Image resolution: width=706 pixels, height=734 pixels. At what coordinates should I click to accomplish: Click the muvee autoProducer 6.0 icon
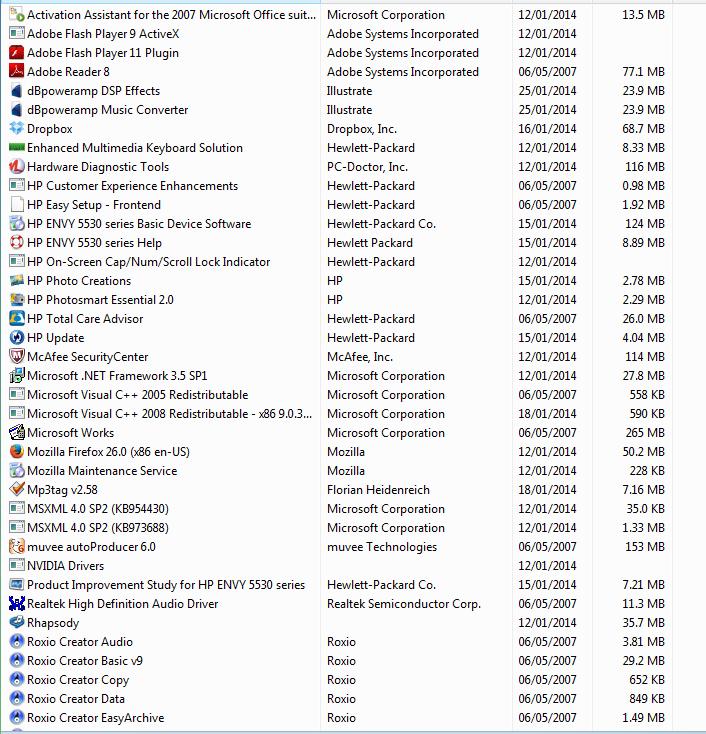(17, 546)
